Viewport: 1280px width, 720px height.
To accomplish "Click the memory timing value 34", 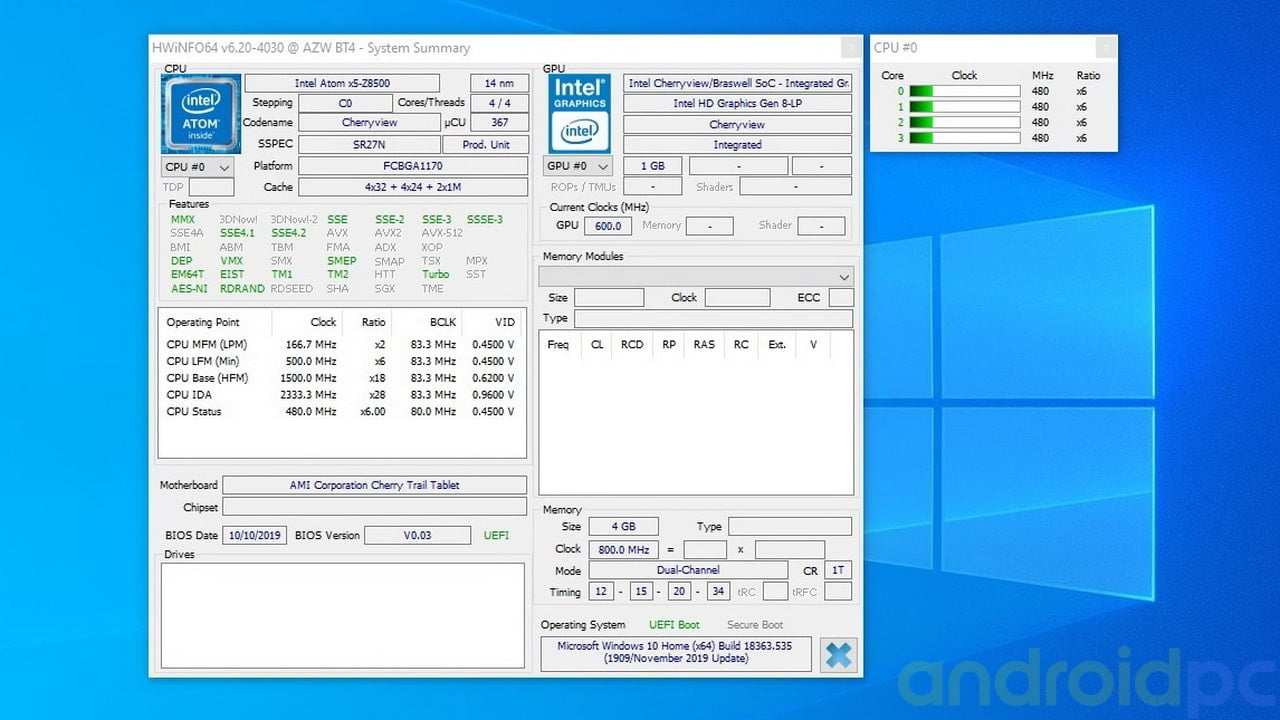I will 717,592.
